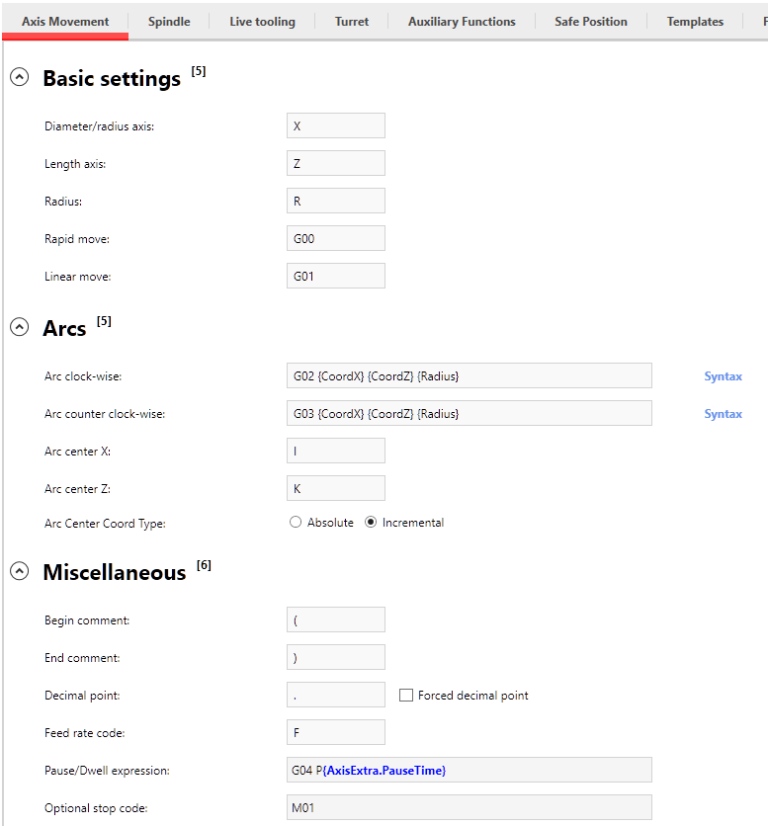Click the Arc clock-wise G02 expression field
This screenshot has width=768, height=826.
click(x=469, y=376)
